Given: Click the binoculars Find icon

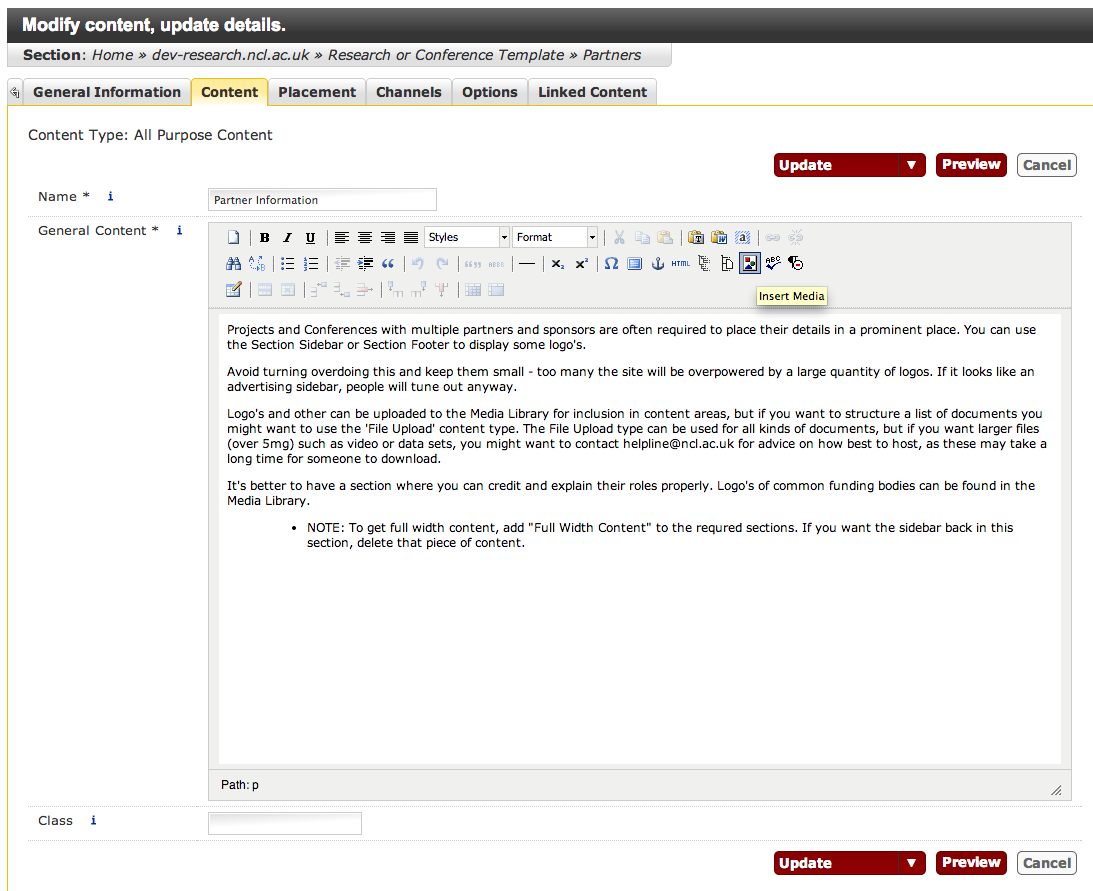Looking at the screenshot, I should (x=233, y=264).
